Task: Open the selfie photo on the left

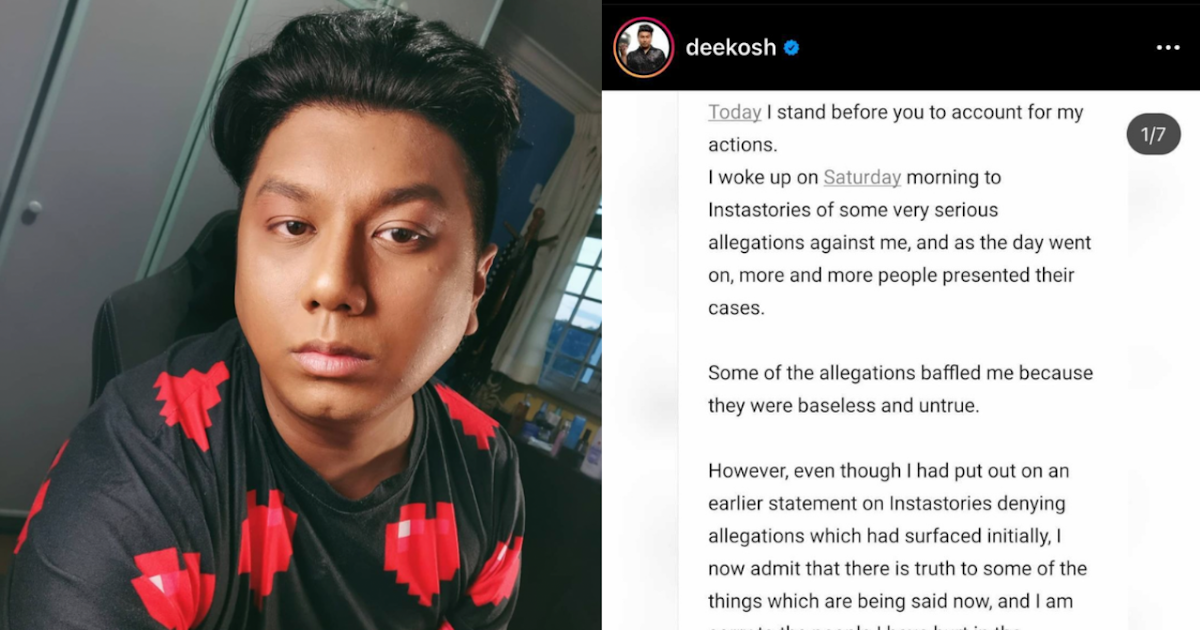Action: click(300, 315)
